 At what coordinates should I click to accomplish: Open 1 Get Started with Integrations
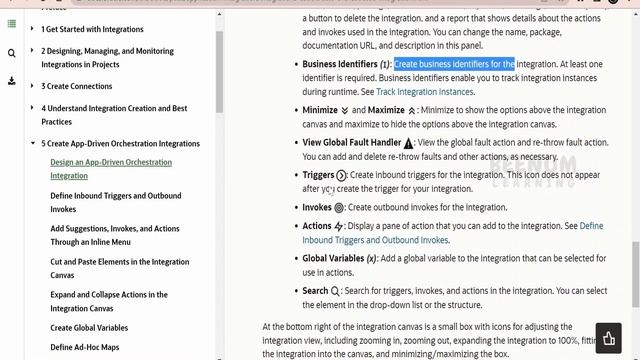(x=92, y=29)
